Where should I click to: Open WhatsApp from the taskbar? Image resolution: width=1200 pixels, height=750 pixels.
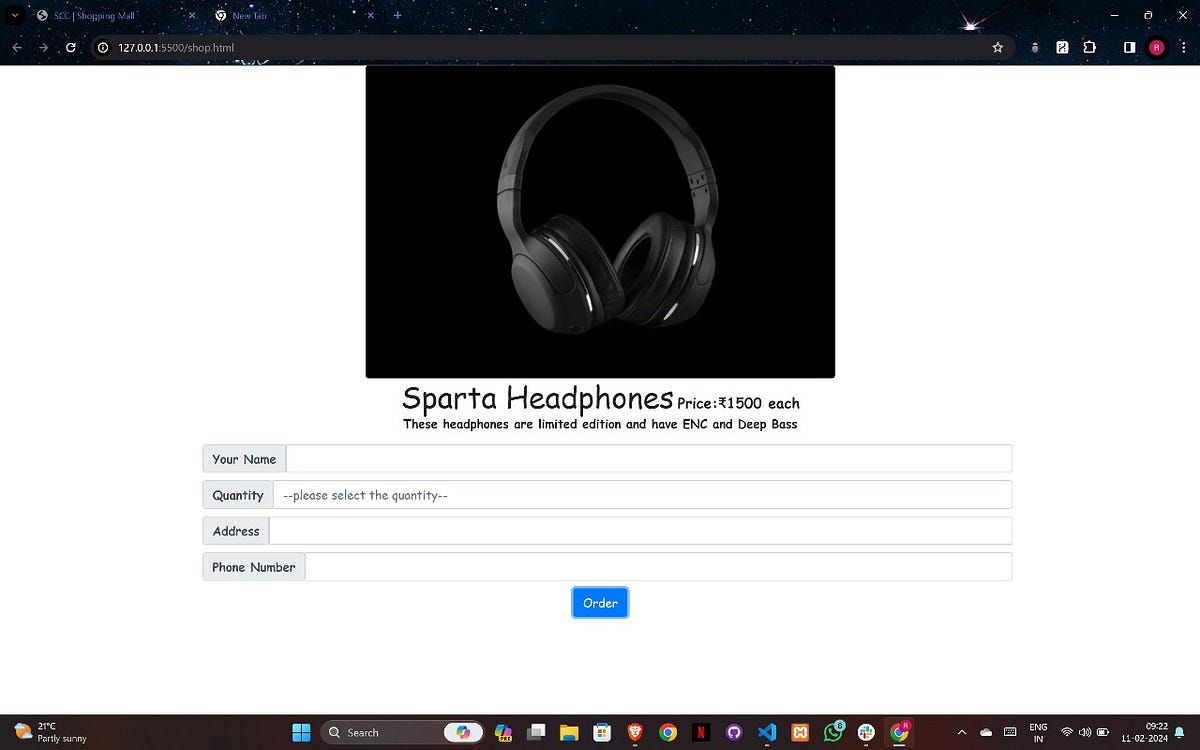pyautogui.click(x=832, y=732)
